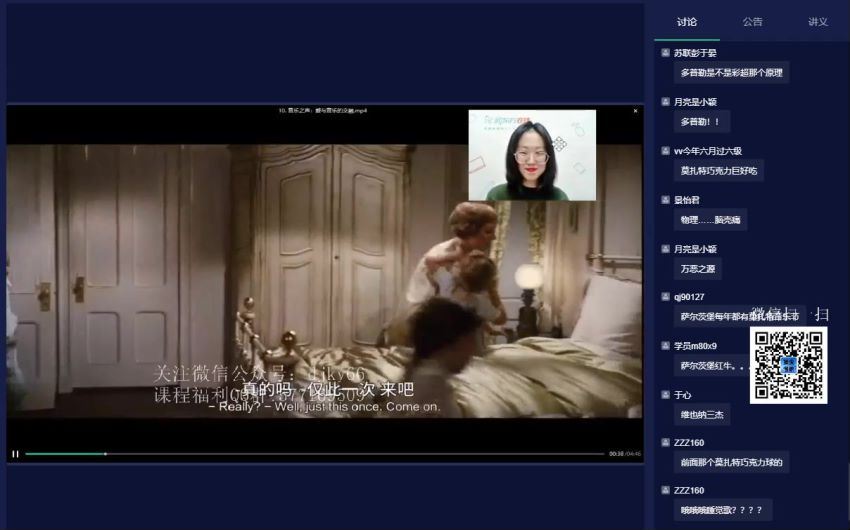The height and width of the screenshot is (530, 850).
Task: Click avatar icon above 多普勒！！ message
Action: (x=665, y=101)
